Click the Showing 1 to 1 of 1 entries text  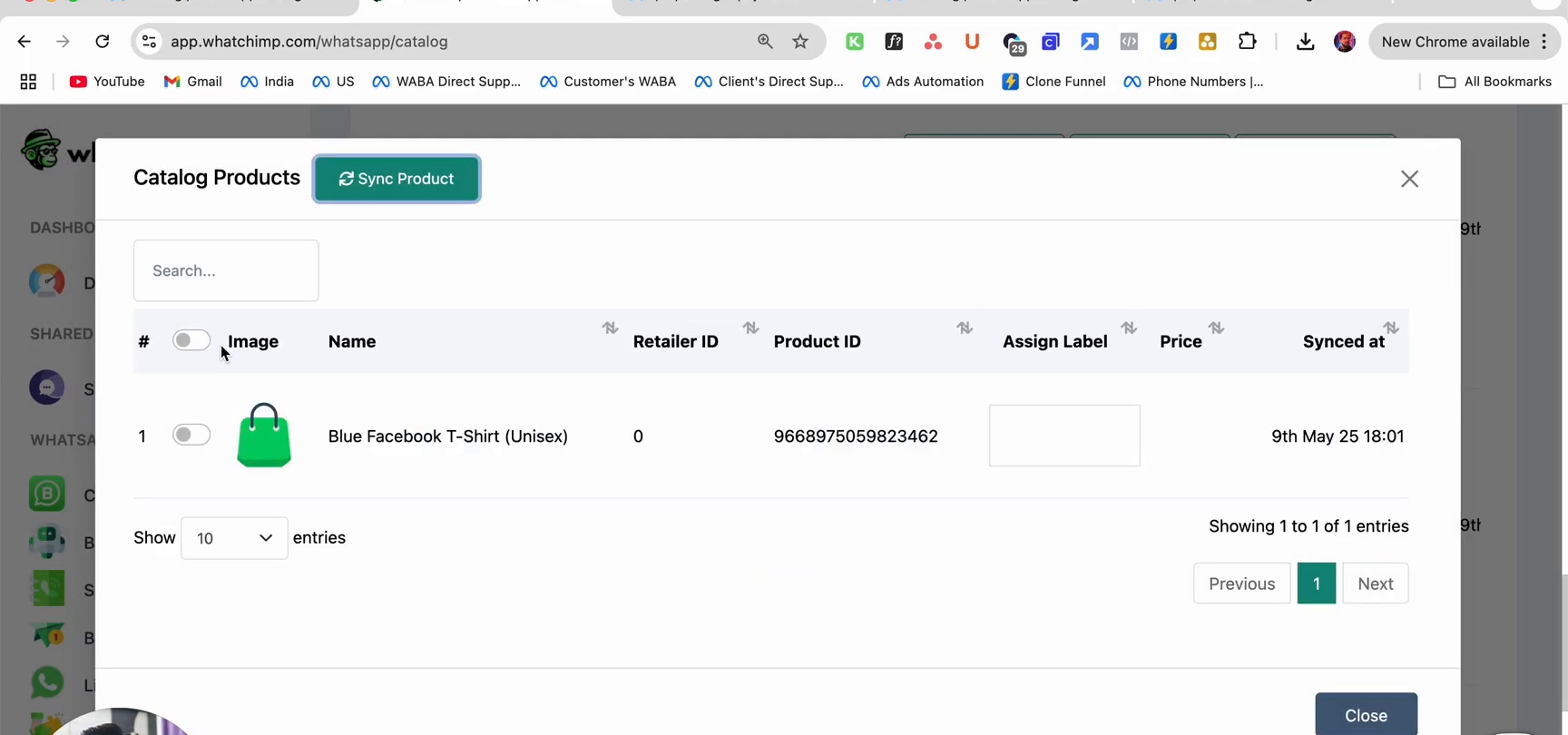[1308, 526]
